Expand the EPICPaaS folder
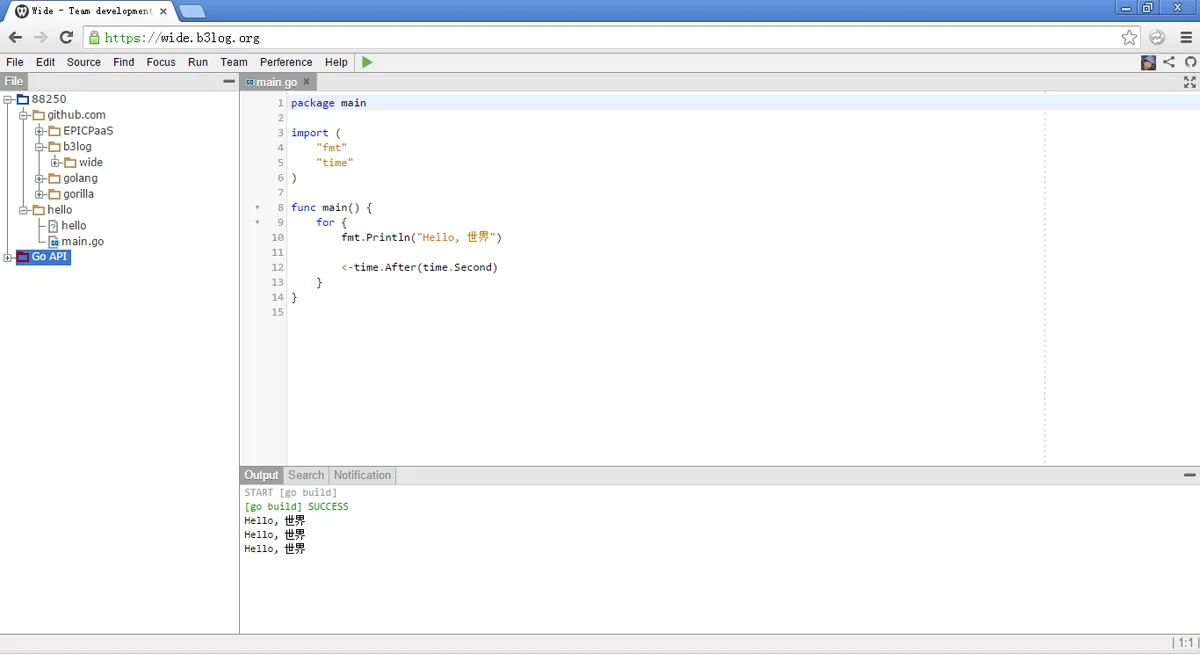Screen dimensions: 1200x654 tap(40, 131)
